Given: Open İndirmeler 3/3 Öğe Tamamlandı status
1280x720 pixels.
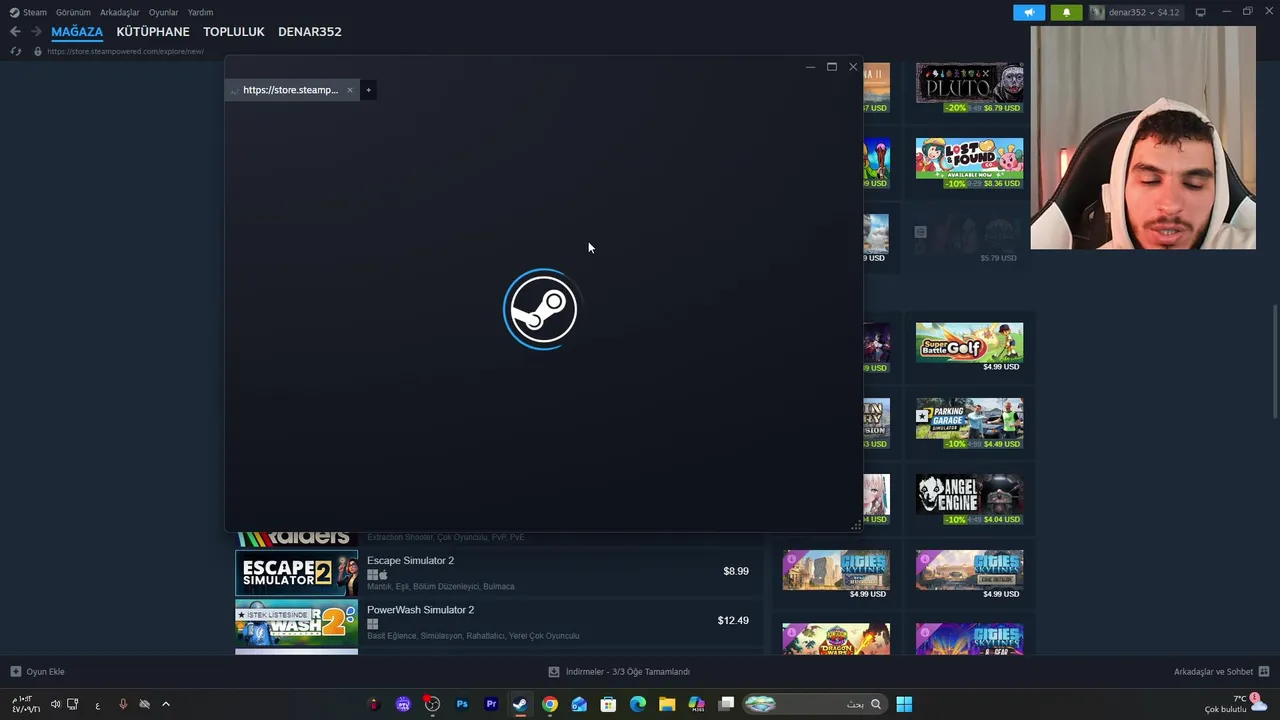Looking at the screenshot, I should click(x=628, y=672).
